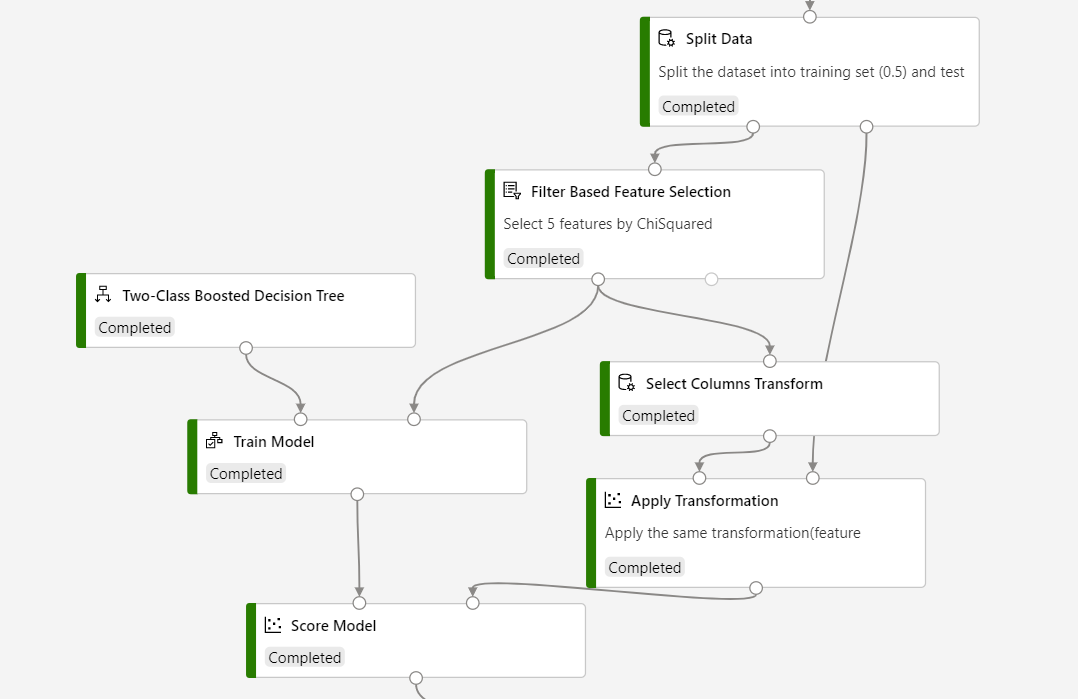Select the Train Model module icon
This screenshot has height=699, width=1078.
[213, 441]
